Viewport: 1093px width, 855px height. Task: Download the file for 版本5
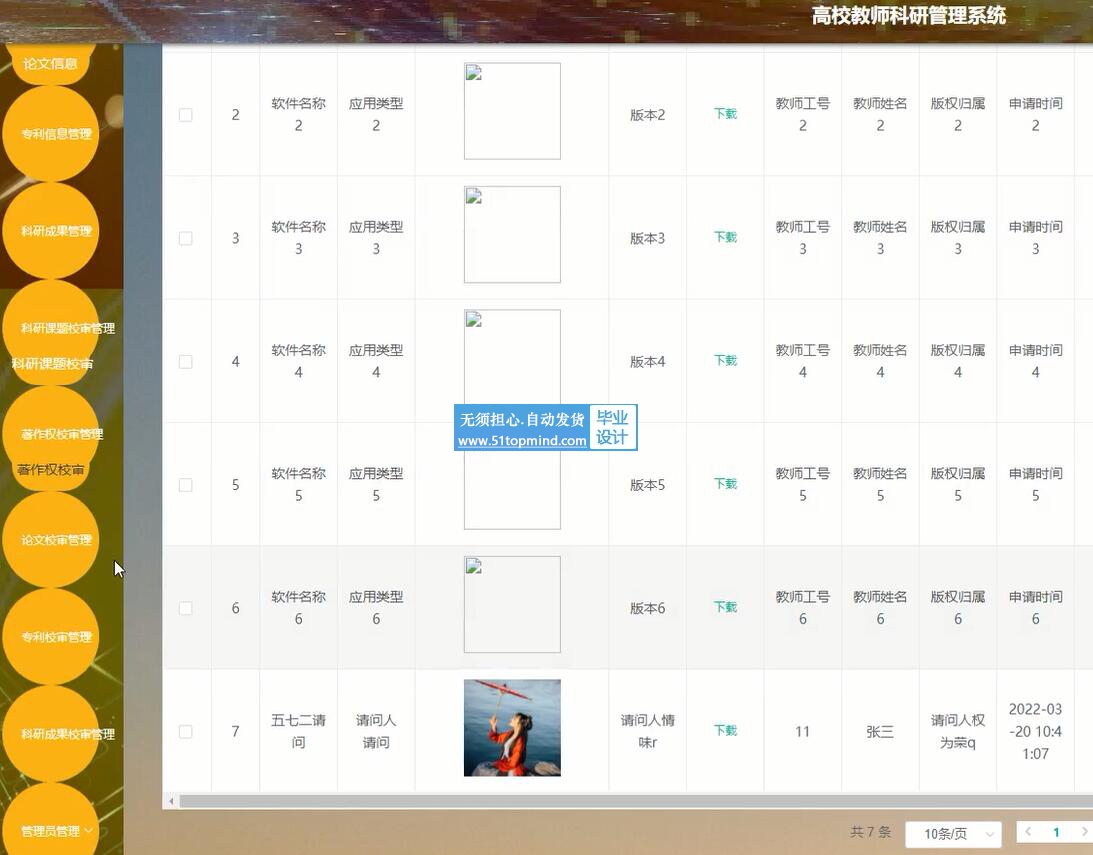click(x=725, y=484)
